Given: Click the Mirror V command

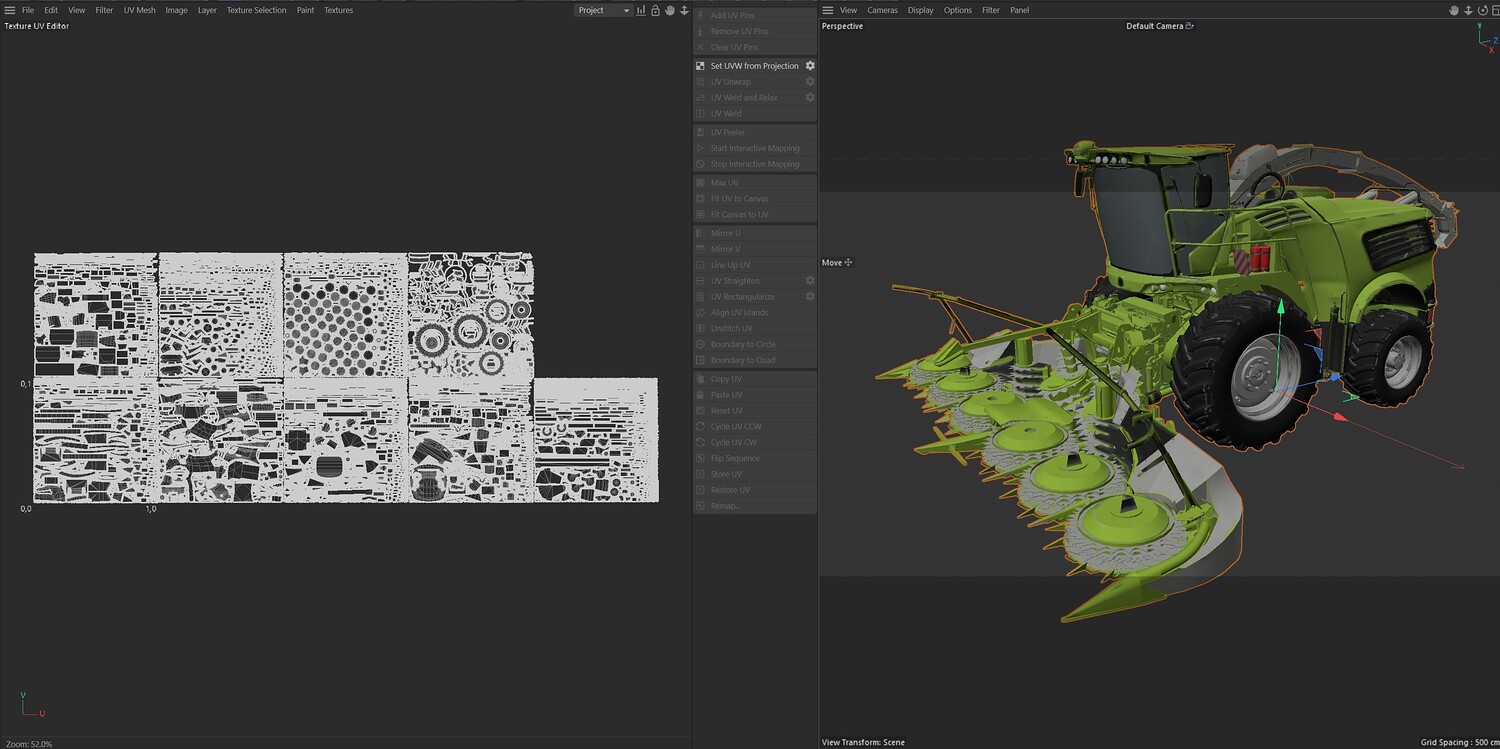Looking at the screenshot, I should [755, 249].
